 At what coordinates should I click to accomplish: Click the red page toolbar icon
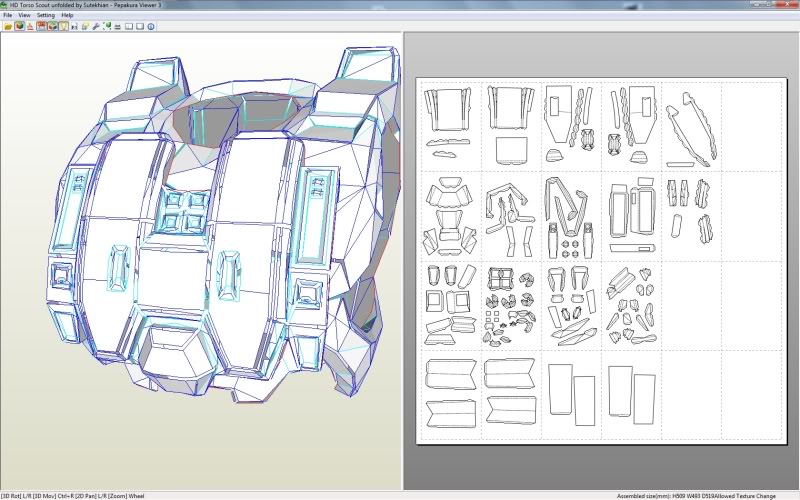pyautogui.click(x=41, y=27)
